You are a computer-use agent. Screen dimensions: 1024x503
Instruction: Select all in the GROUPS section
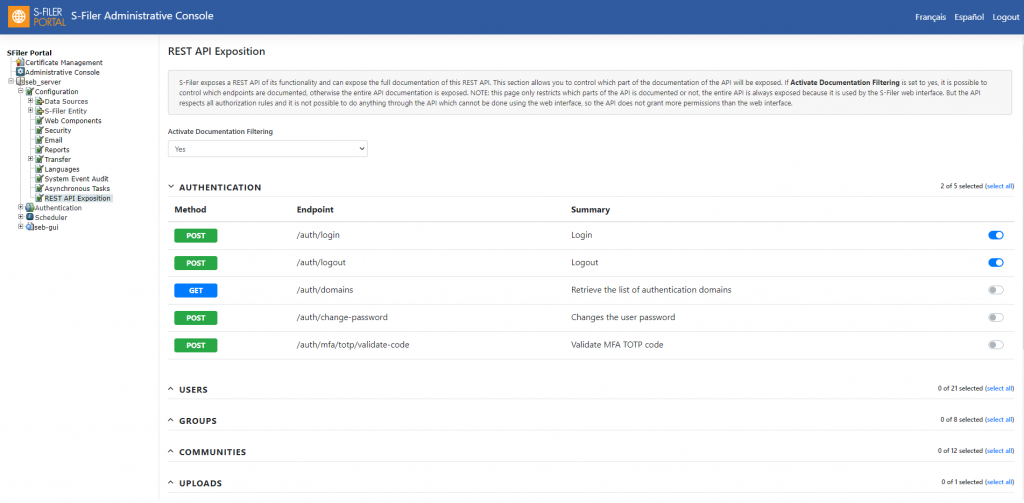[1000, 419]
